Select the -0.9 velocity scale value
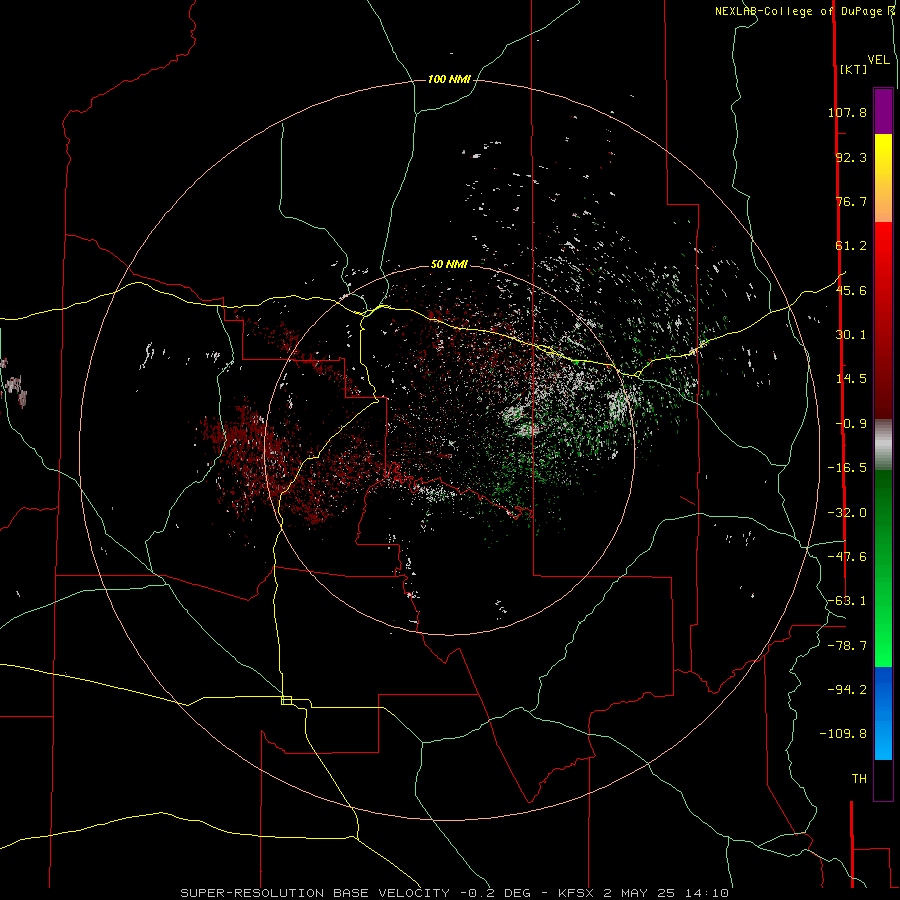 [851, 424]
